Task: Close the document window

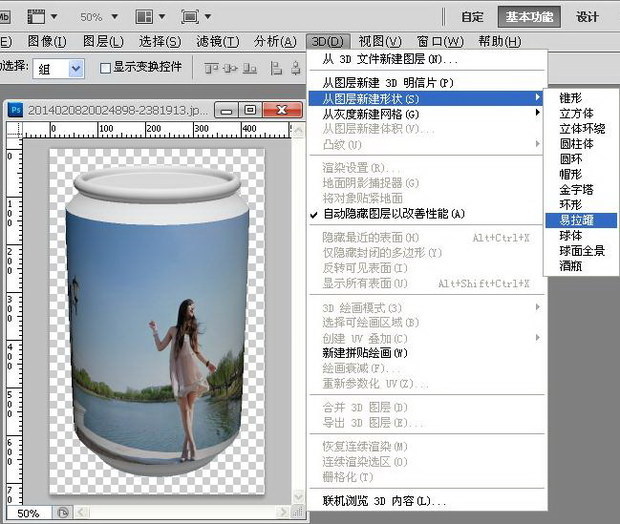Action: pos(282,110)
